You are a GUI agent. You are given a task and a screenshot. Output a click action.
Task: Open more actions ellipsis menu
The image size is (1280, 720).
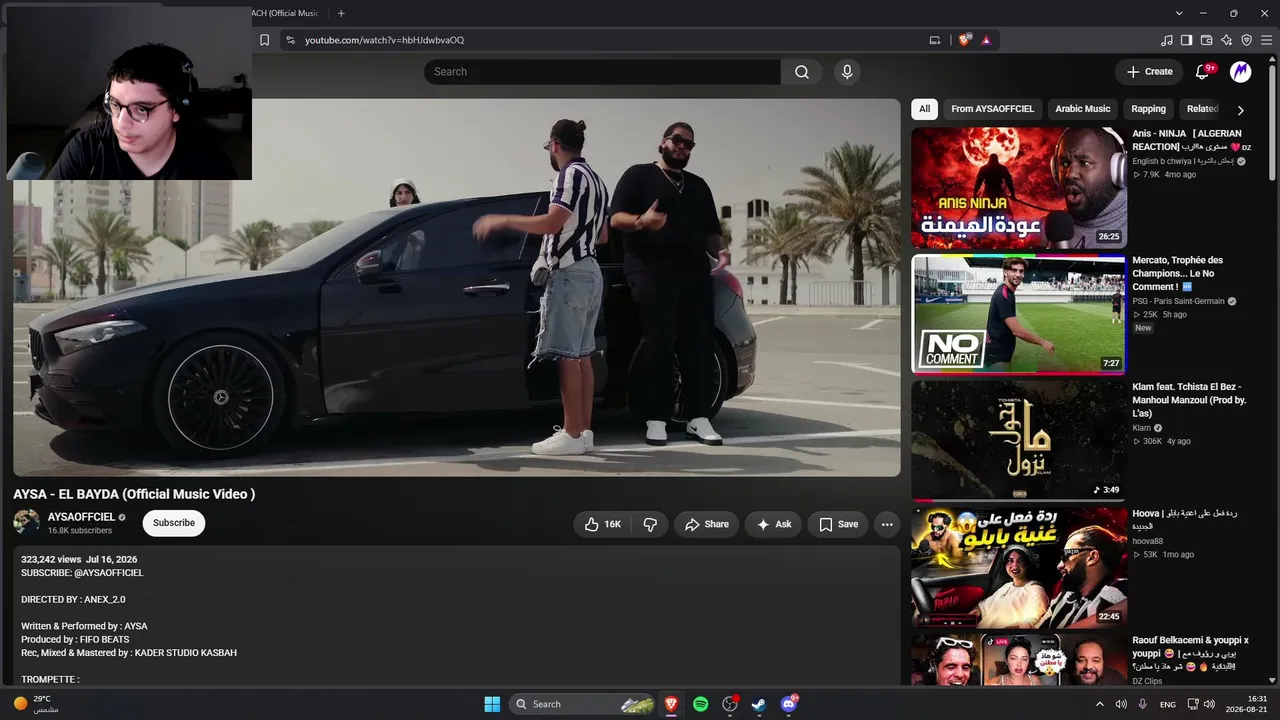(x=887, y=524)
